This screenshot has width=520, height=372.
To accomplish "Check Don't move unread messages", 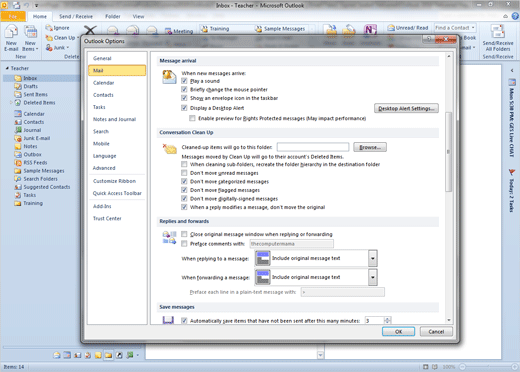I will 184,173.
